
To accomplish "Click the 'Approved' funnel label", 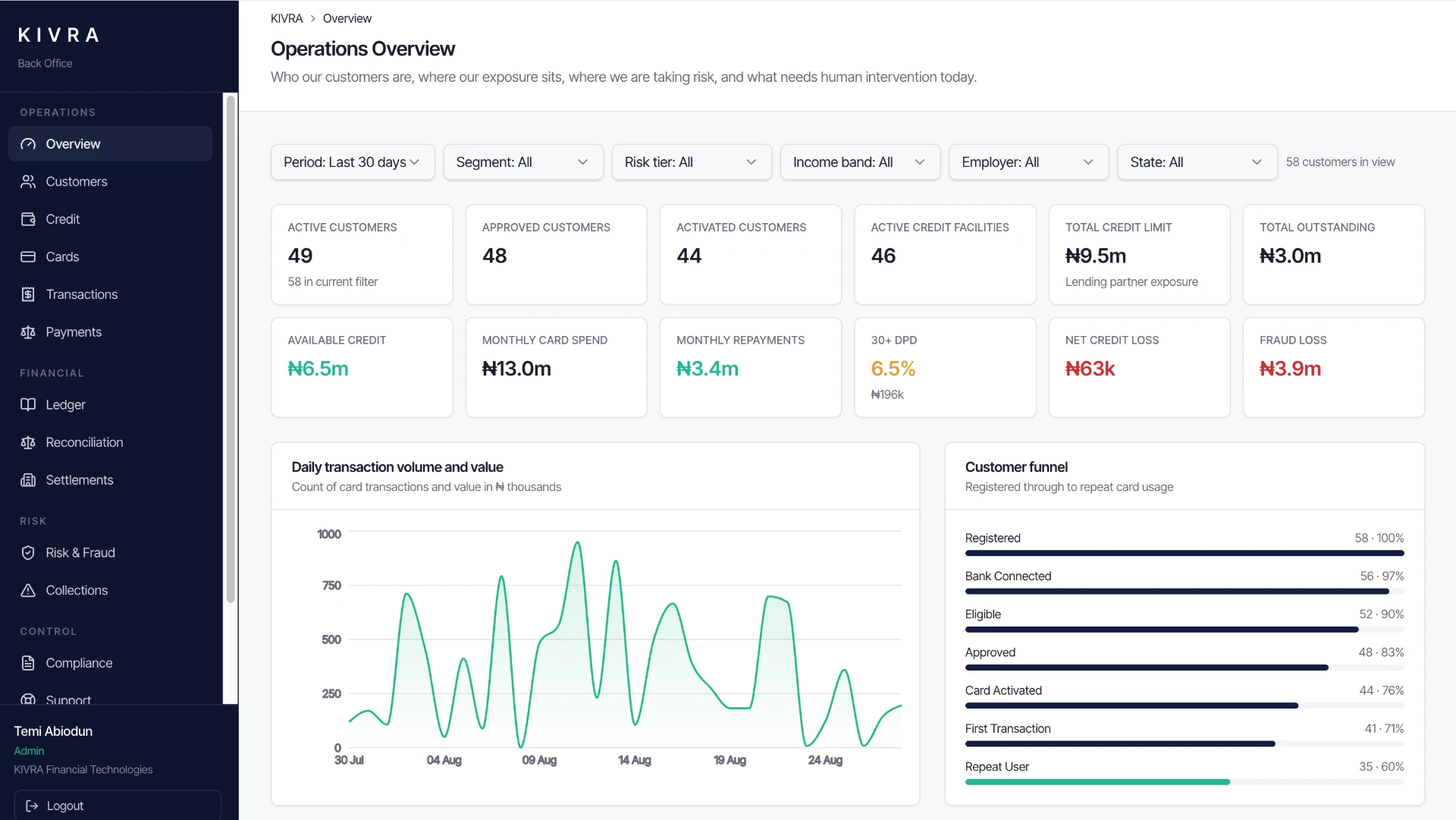I will (x=990, y=653).
